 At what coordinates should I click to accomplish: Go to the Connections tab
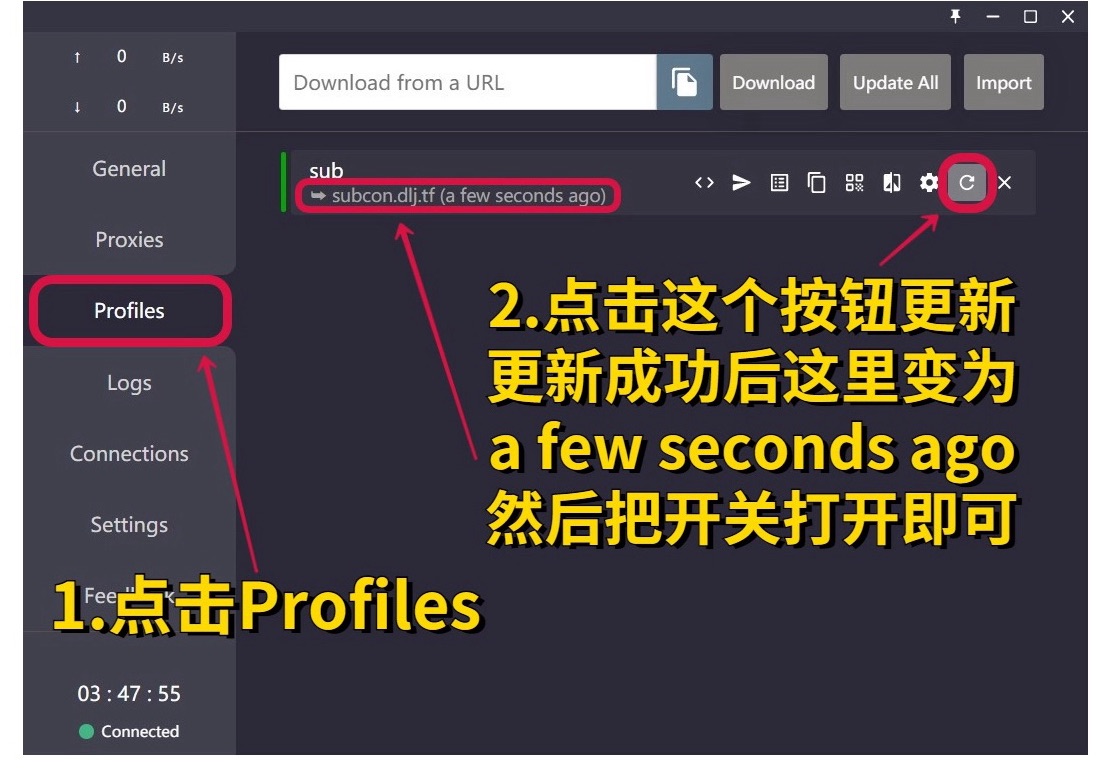click(x=129, y=453)
